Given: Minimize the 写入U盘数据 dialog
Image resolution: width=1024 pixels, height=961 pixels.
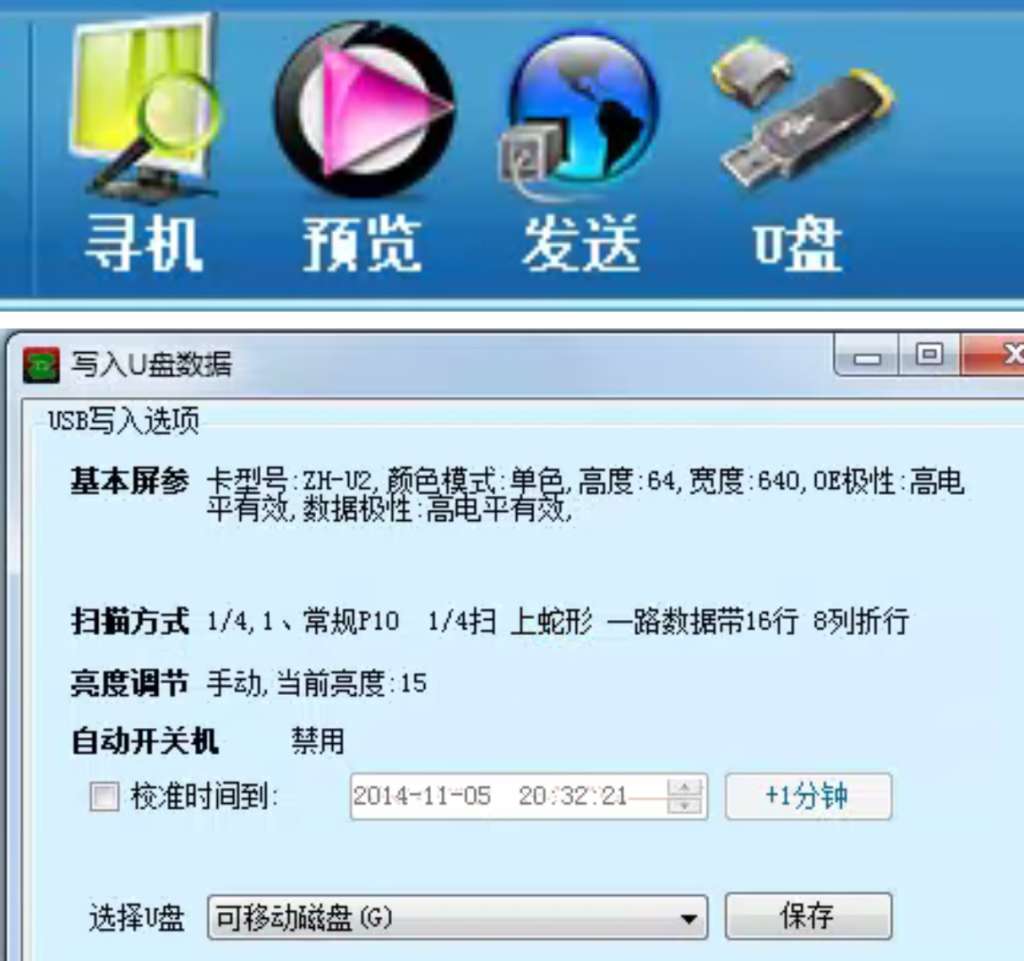Looking at the screenshot, I should (867, 356).
